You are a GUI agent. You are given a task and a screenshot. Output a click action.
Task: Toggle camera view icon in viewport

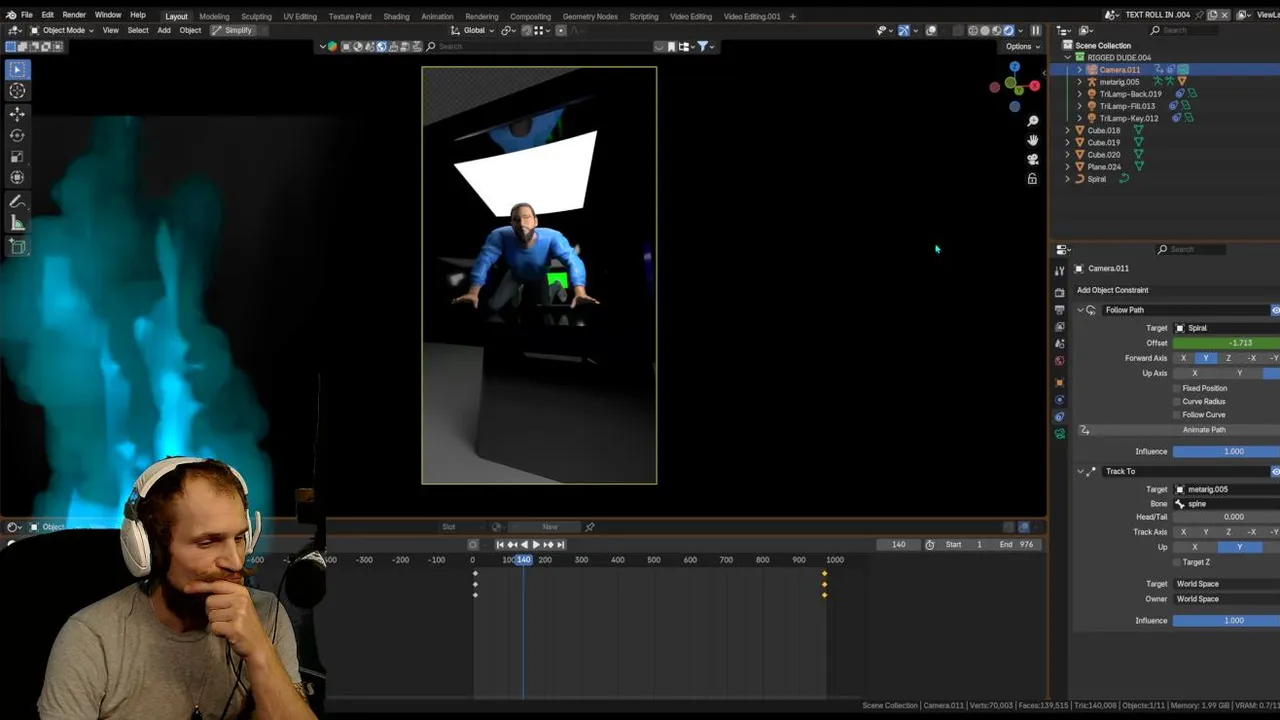pyautogui.click(x=1032, y=159)
